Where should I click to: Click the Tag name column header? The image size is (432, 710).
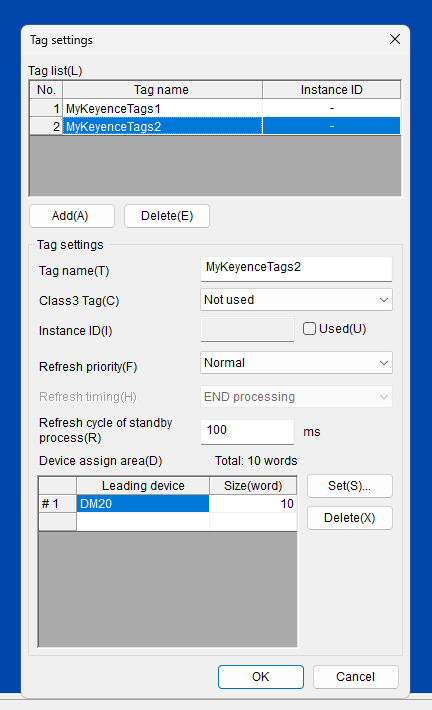[x=162, y=90]
